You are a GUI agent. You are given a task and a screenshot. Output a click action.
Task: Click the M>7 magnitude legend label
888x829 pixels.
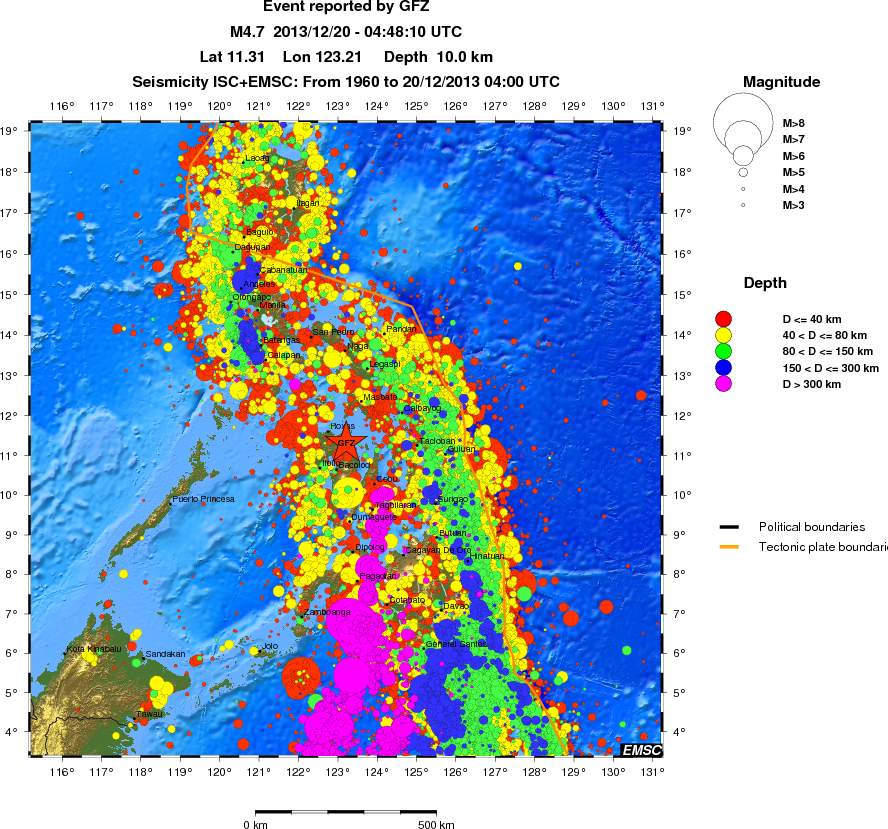(793, 139)
